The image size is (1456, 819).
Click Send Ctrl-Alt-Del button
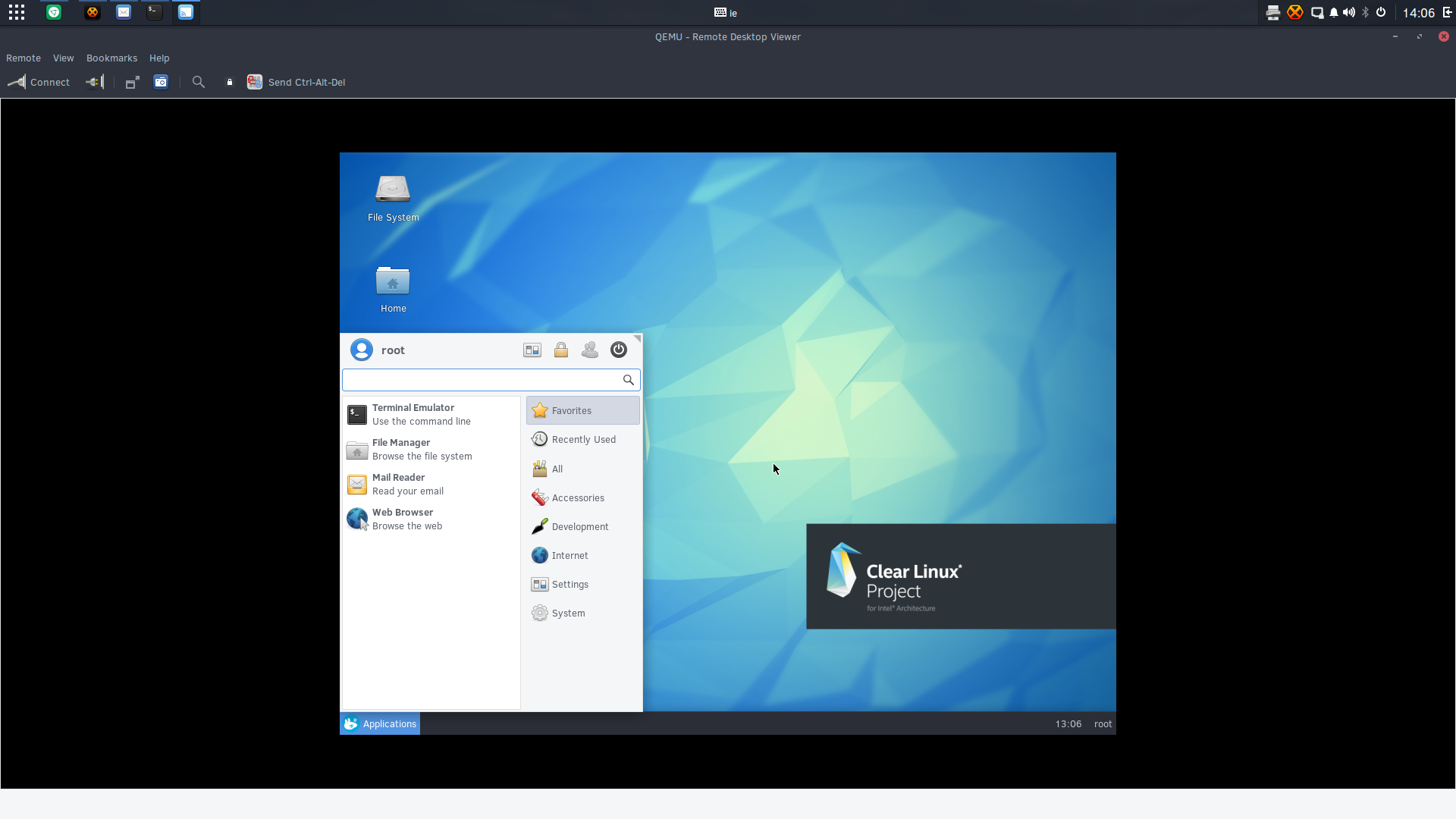point(297,82)
